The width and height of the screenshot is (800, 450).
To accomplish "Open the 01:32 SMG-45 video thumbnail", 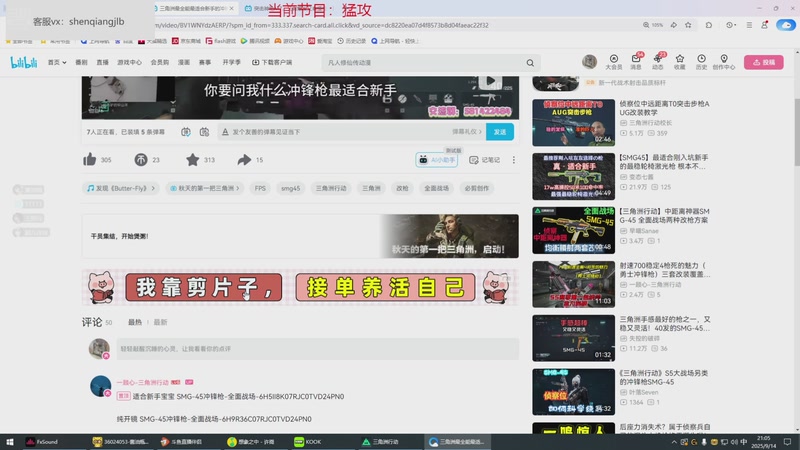I will [573, 338].
